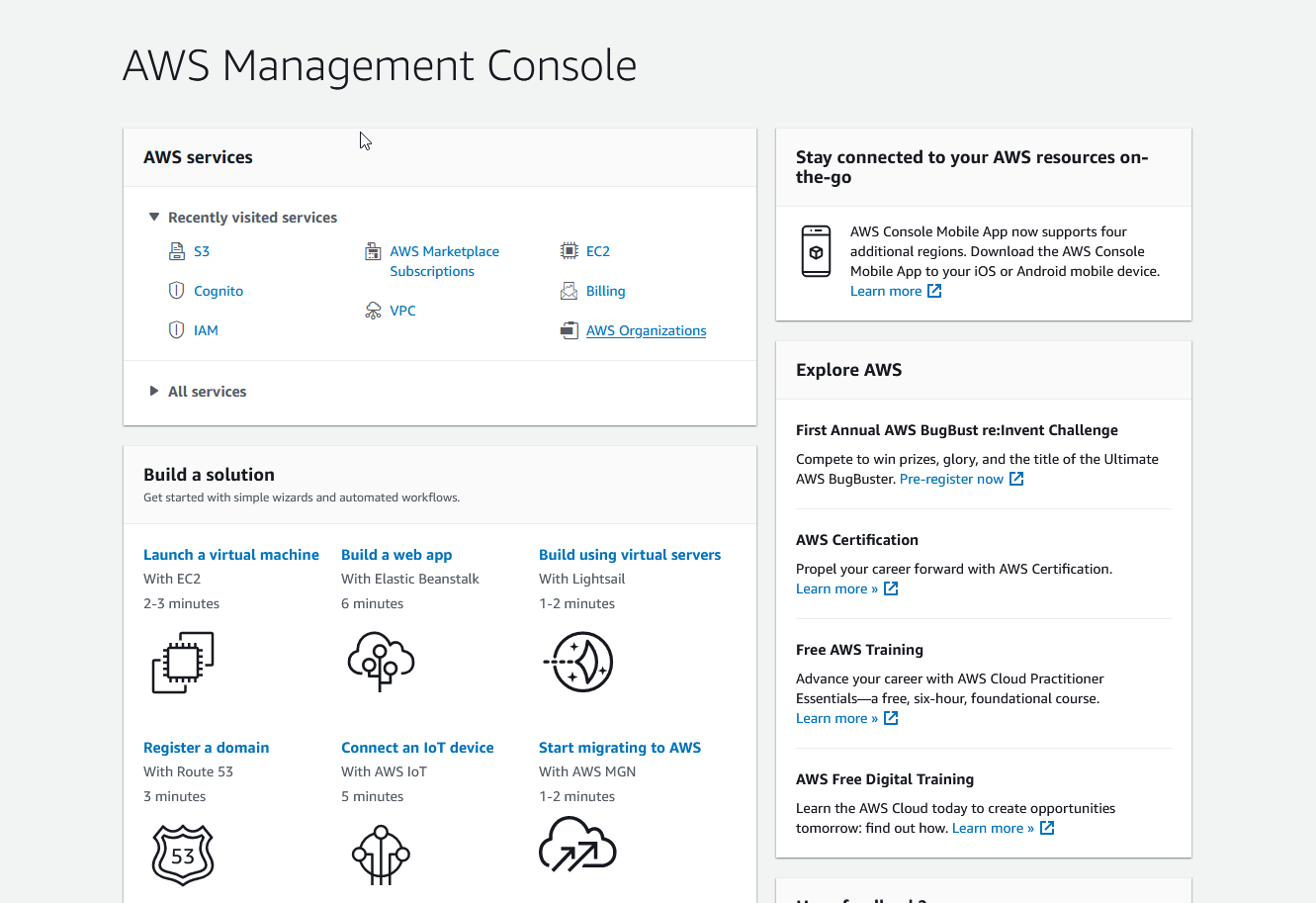Select the AWS Marketplace Subscriptions icon

pos(373,251)
